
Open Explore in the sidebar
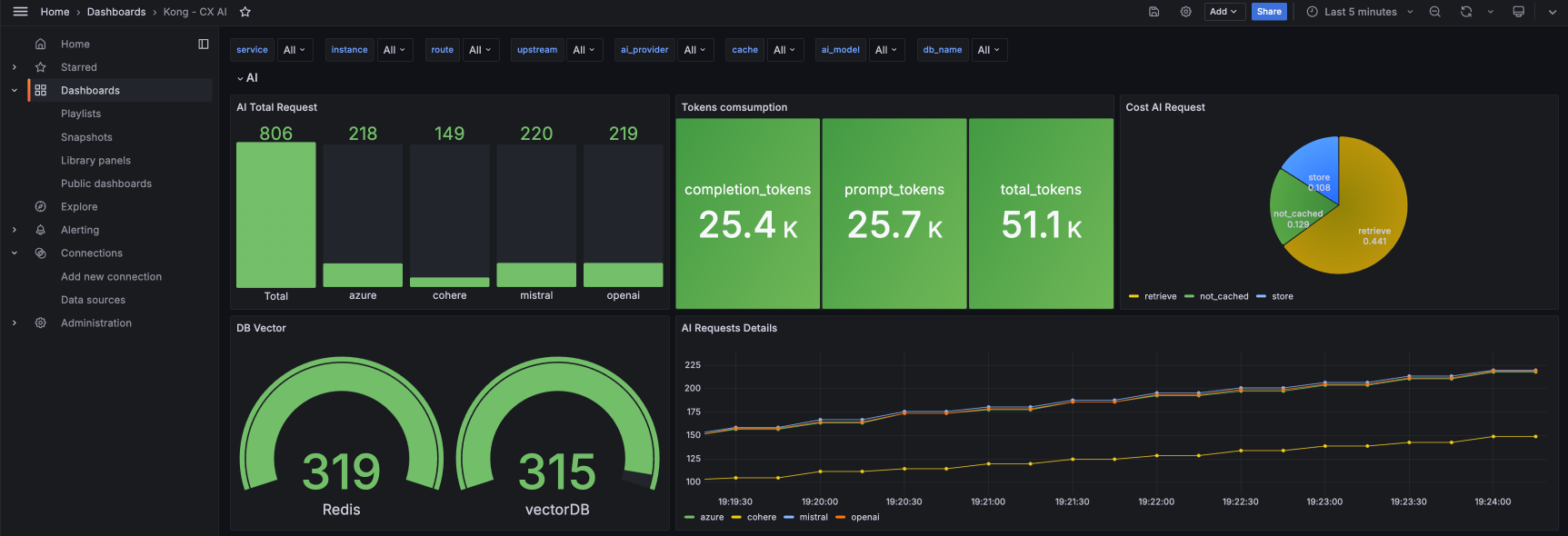click(79, 206)
